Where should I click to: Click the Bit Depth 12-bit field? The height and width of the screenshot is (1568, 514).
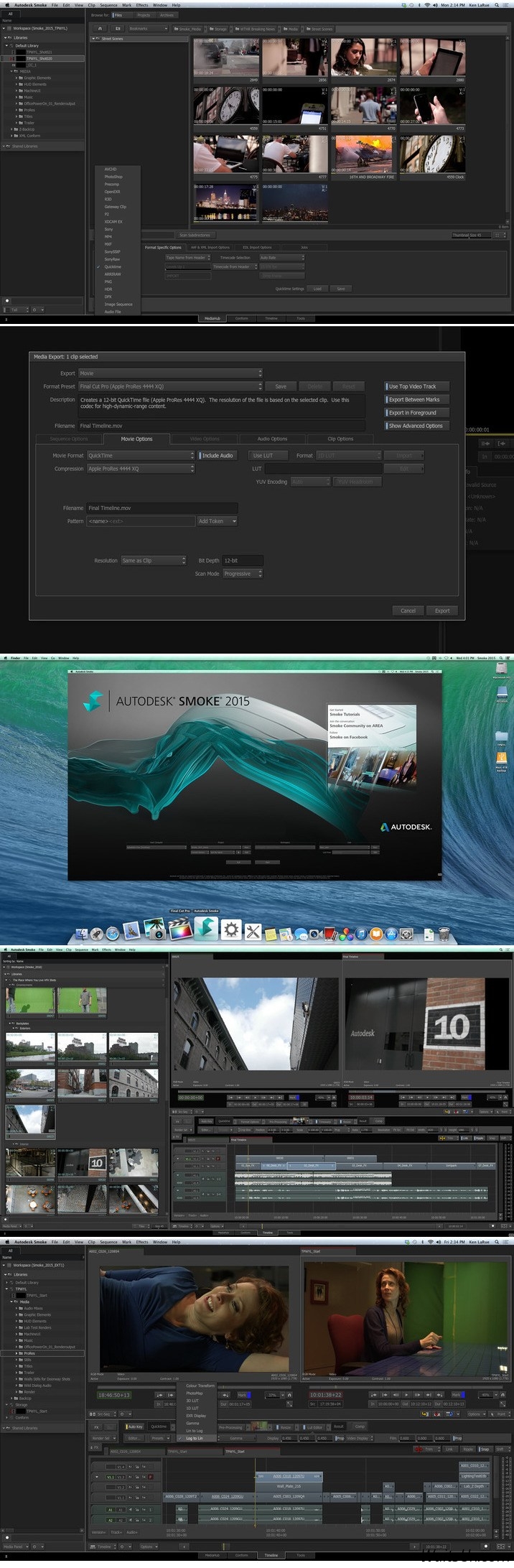pyautogui.click(x=242, y=560)
